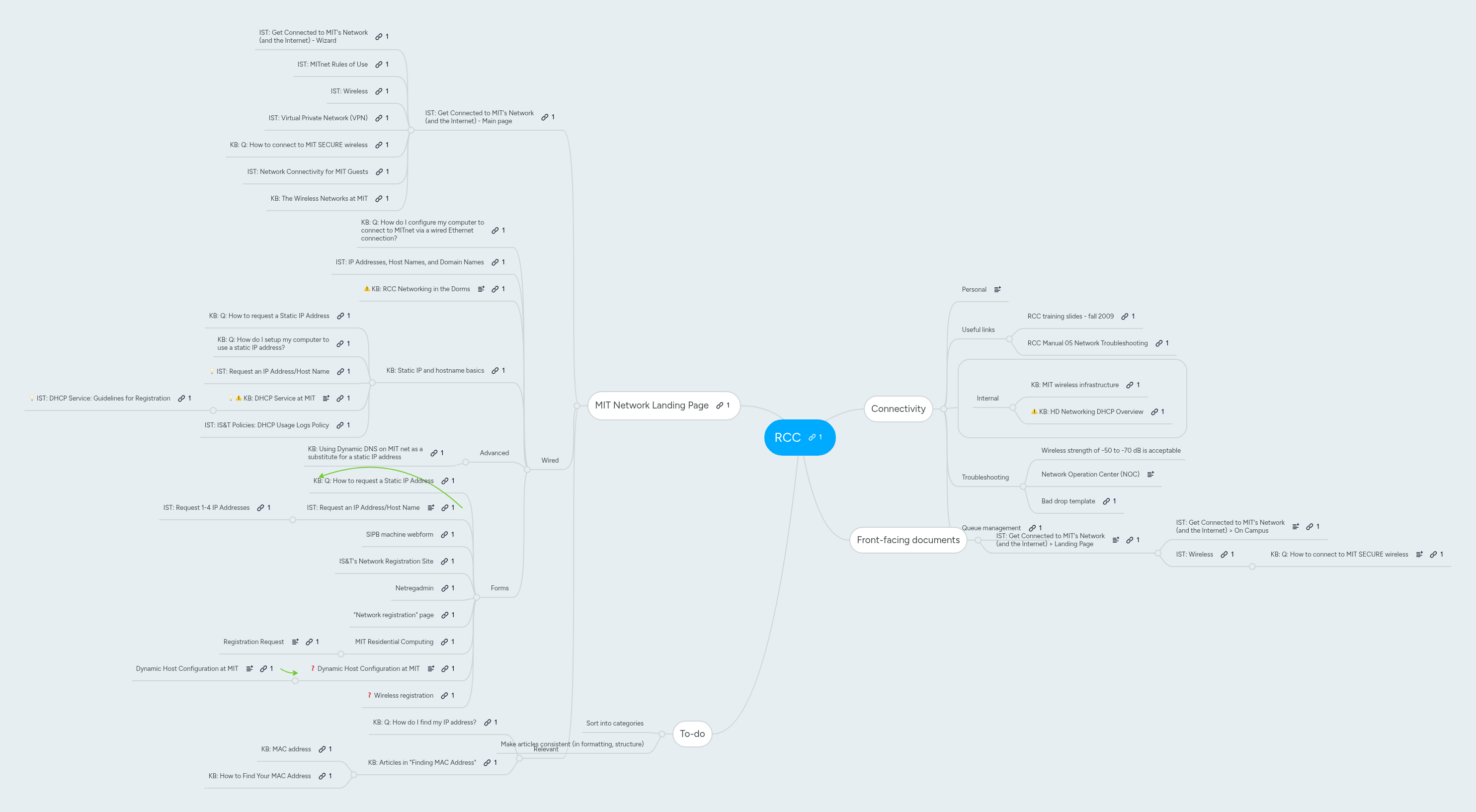
Task: Collapse the Useful links branch circle toggle
Action: pyautogui.click(x=1009, y=339)
